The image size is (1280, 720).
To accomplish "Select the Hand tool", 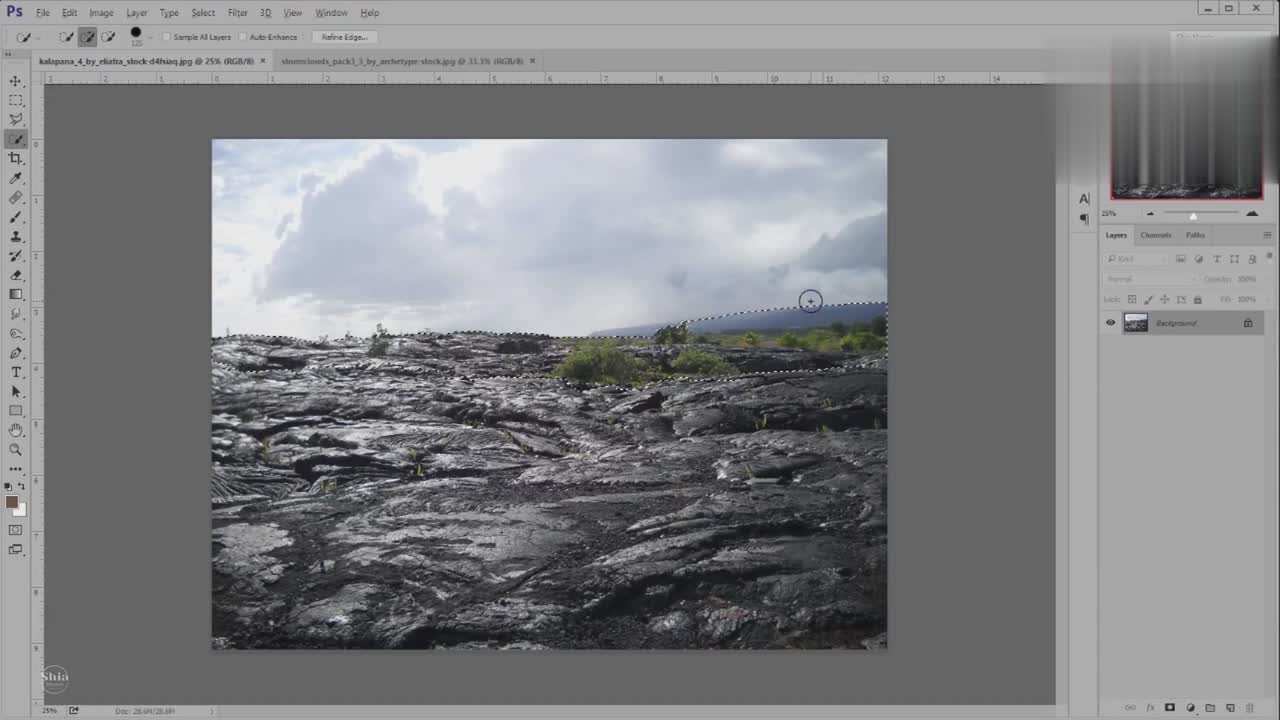I will coord(15,430).
